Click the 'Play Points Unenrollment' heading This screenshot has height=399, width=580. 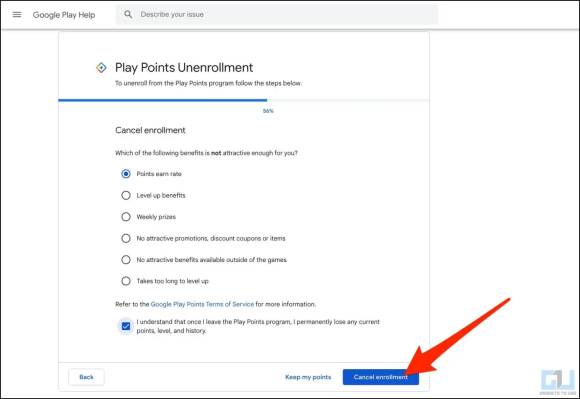(x=184, y=68)
